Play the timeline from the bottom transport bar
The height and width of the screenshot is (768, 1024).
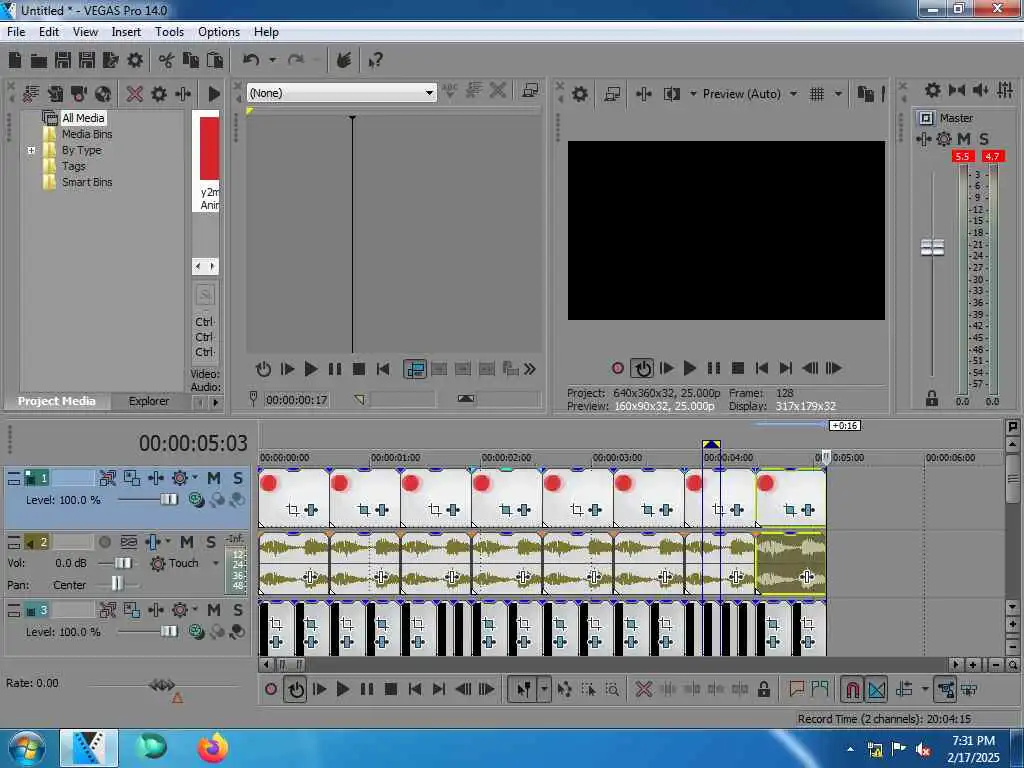[342, 689]
